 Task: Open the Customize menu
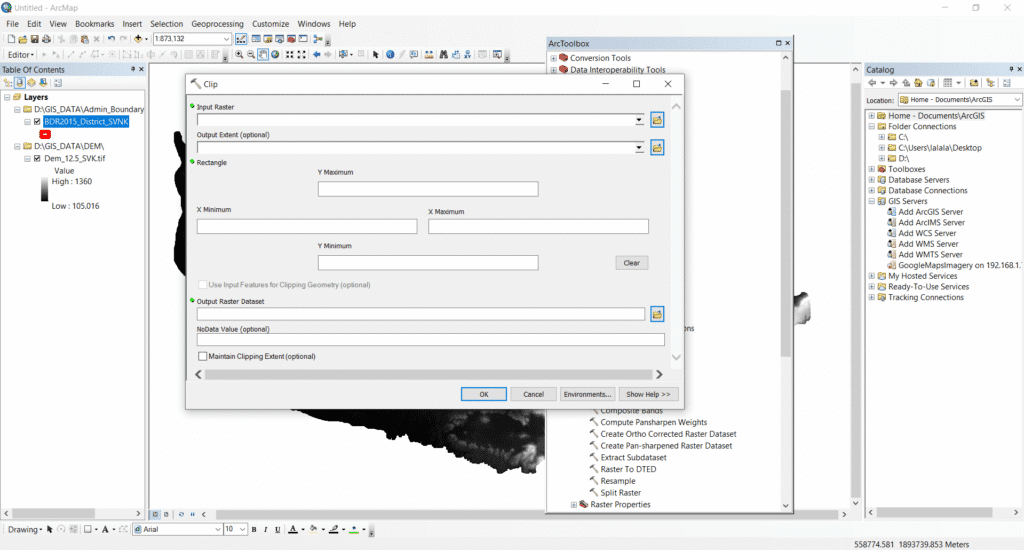[270, 24]
